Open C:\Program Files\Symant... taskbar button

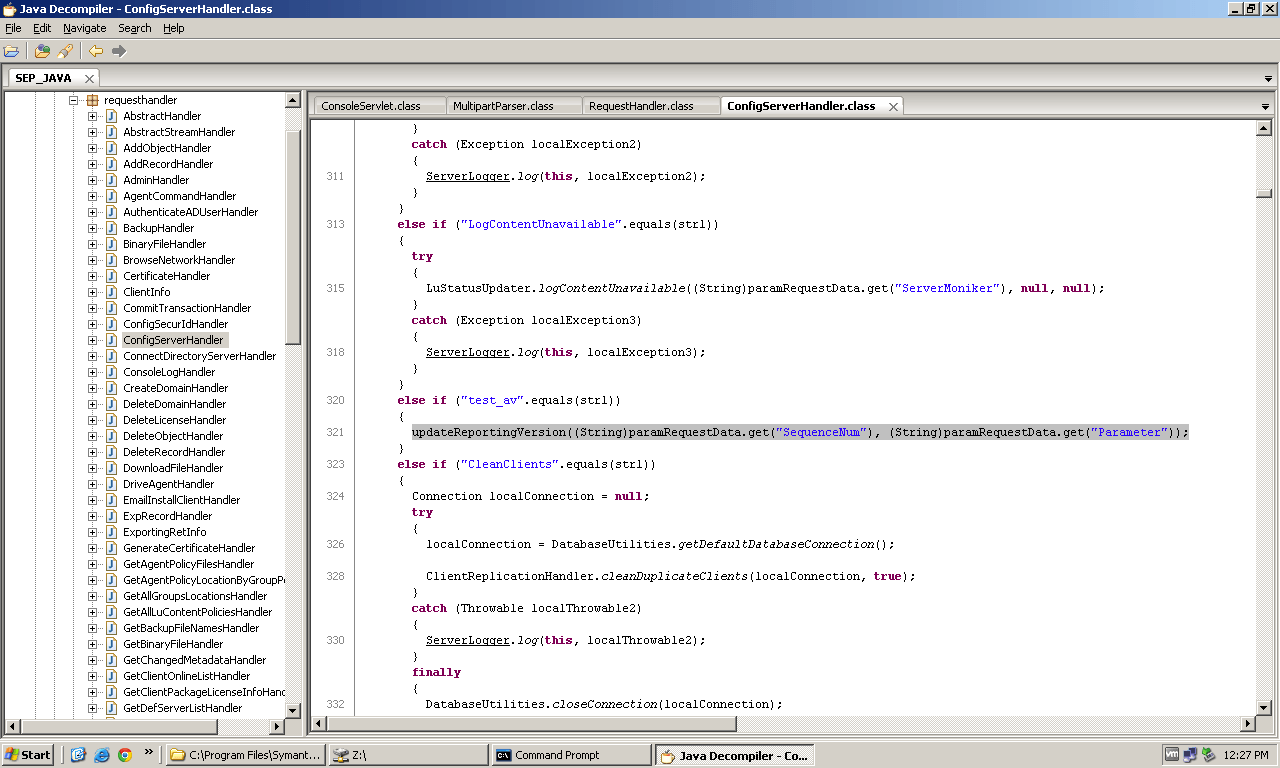click(x=246, y=755)
